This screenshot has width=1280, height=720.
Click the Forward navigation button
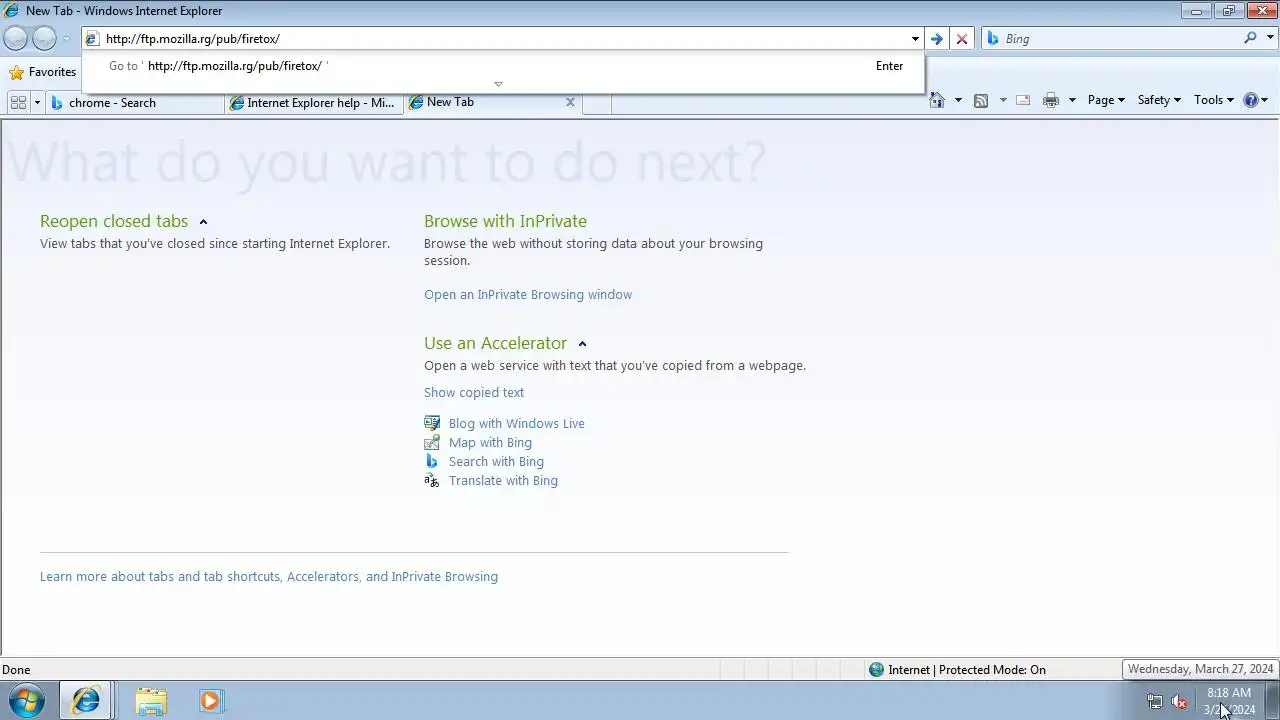click(x=44, y=38)
